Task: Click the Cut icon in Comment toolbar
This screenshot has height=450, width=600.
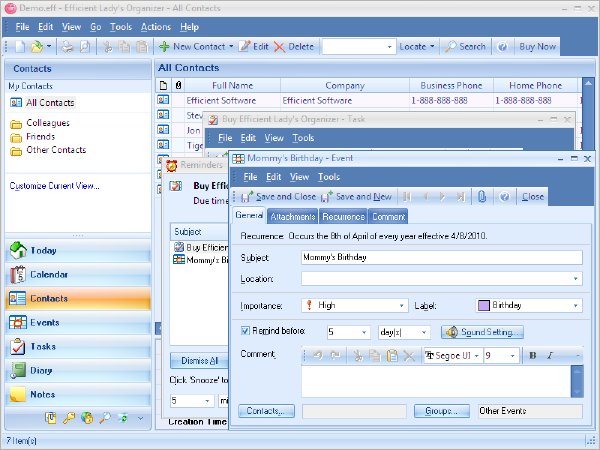Action: [x=358, y=355]
